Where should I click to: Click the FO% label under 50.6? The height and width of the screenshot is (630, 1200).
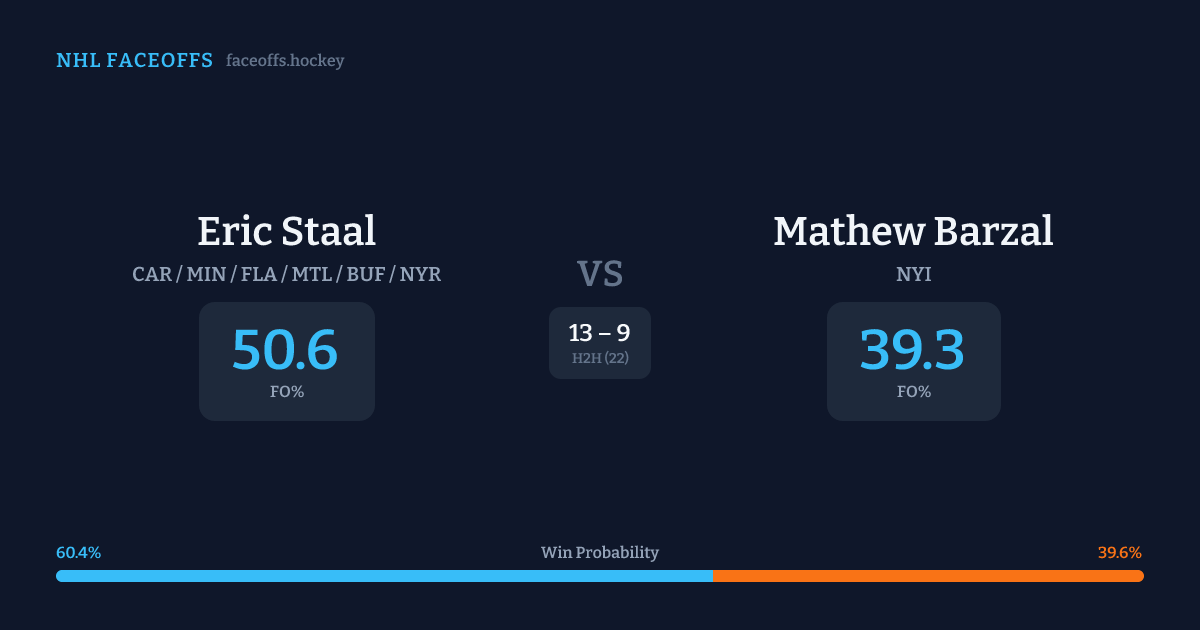(286, 392)
